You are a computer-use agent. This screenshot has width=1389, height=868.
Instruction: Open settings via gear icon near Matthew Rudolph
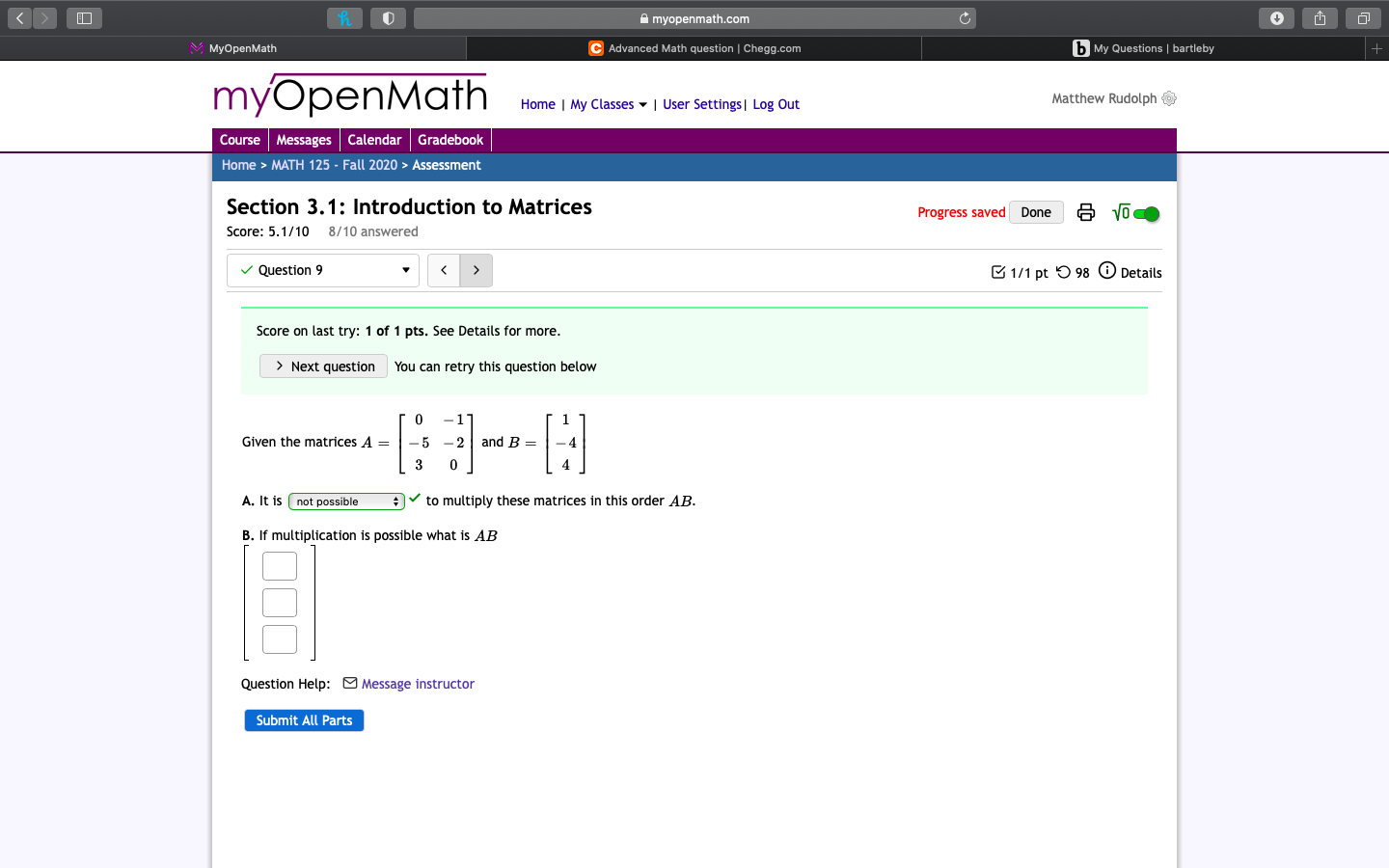click(1169, 98)
